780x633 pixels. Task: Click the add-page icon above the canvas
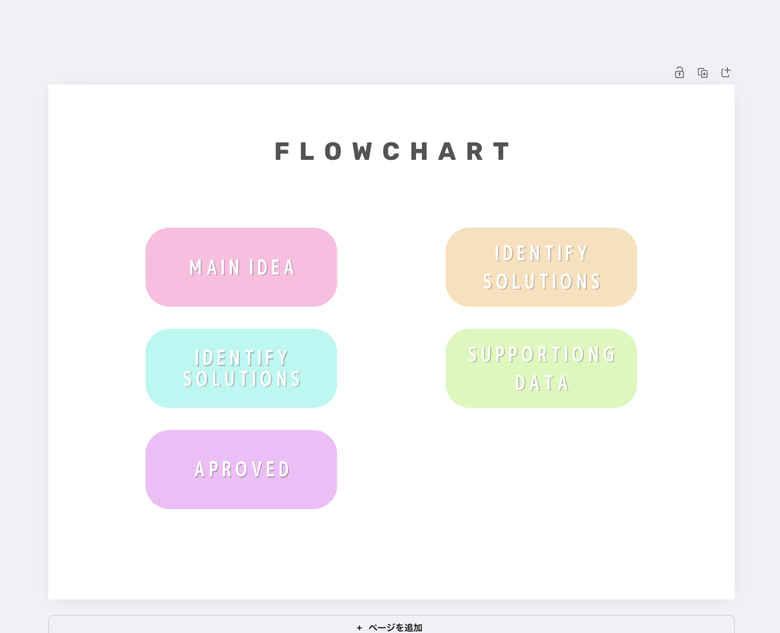click(x=726, y=73)
